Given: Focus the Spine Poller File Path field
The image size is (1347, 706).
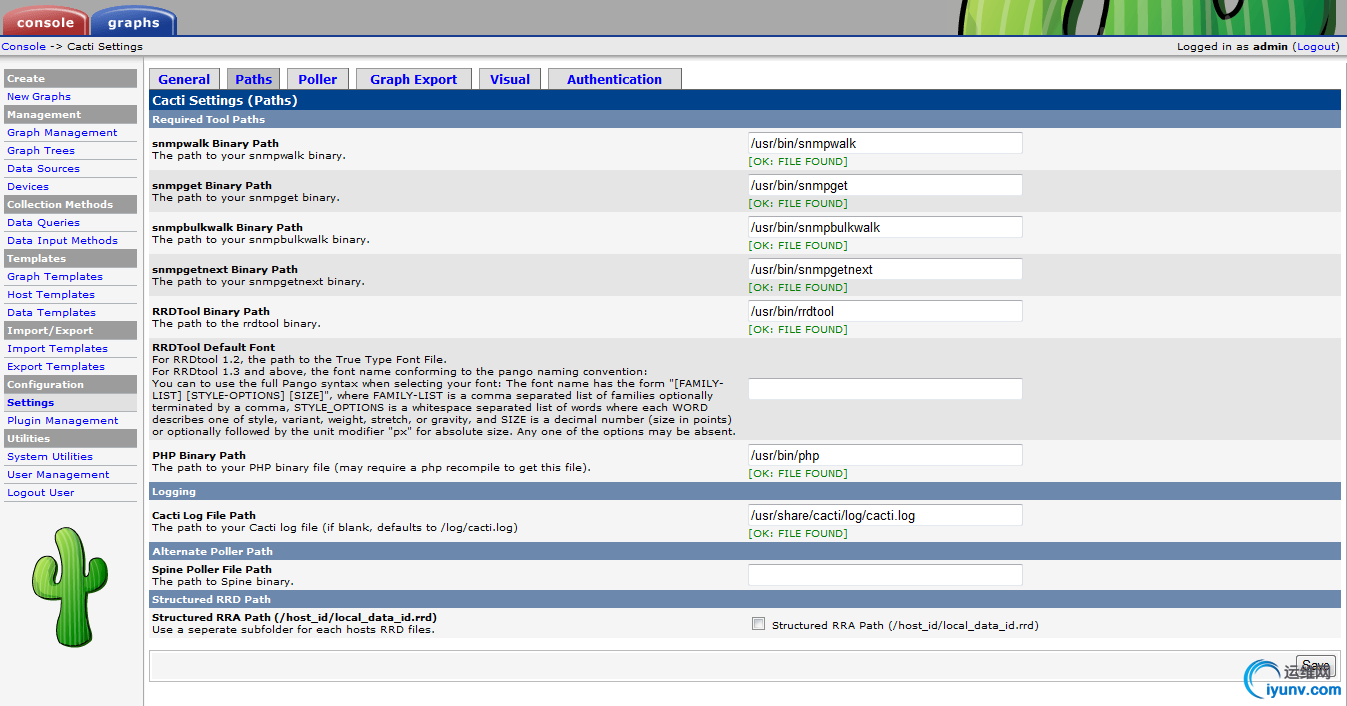Looking at the screenshot, I should click(885, 575).
